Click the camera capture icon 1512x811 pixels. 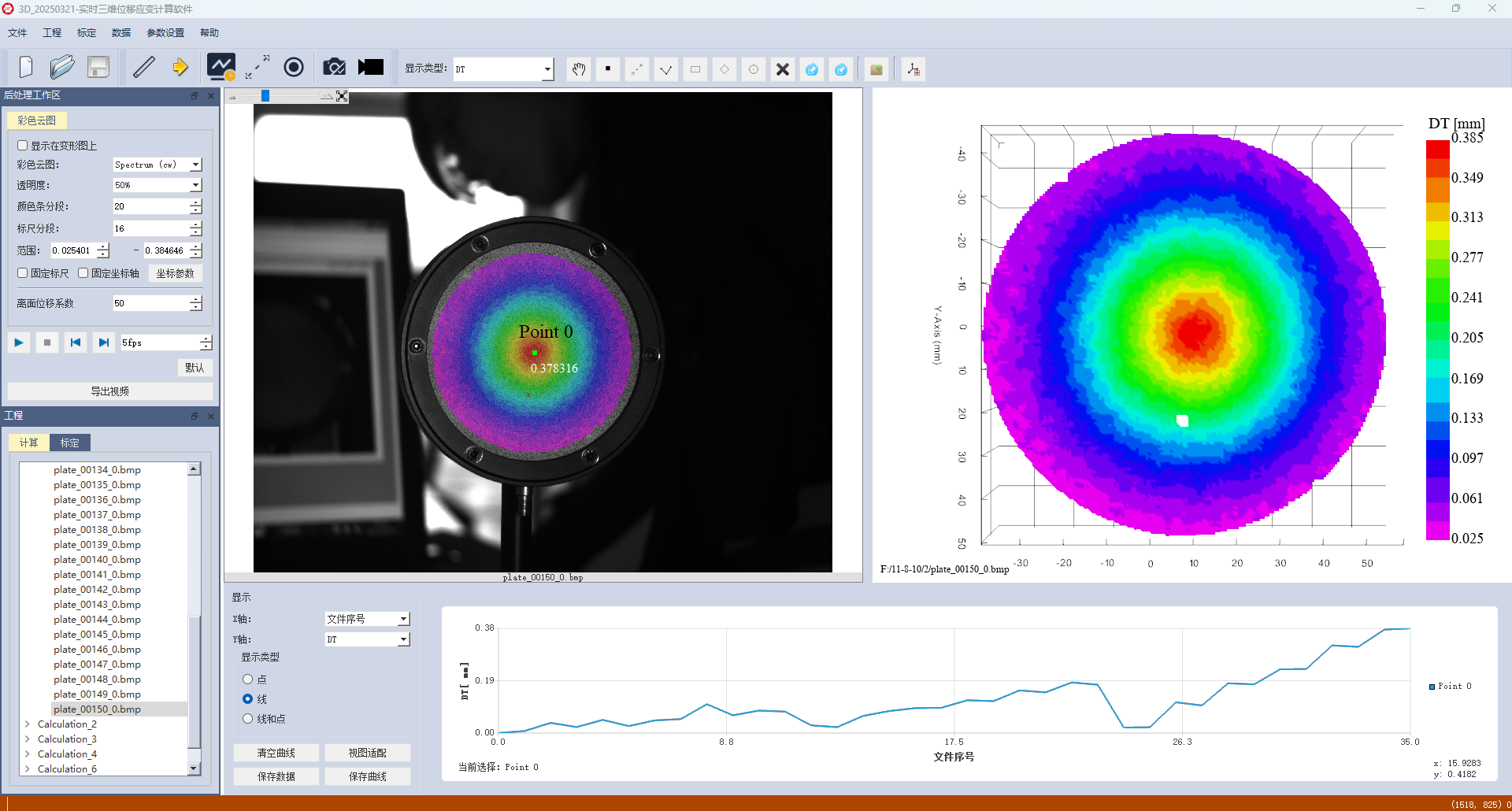334,68
